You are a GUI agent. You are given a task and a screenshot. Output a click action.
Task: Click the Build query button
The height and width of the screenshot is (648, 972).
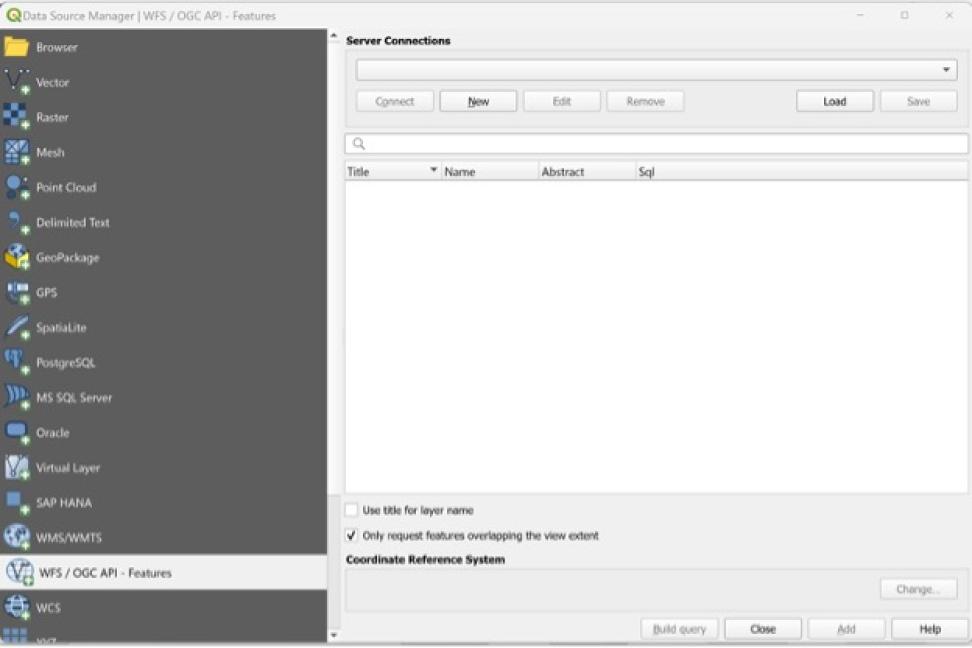(679, 629)
